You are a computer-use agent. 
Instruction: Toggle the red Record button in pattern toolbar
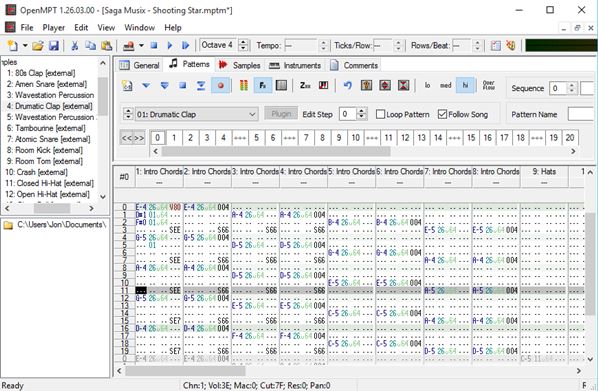pyautogui.click(x=220, y=85)
